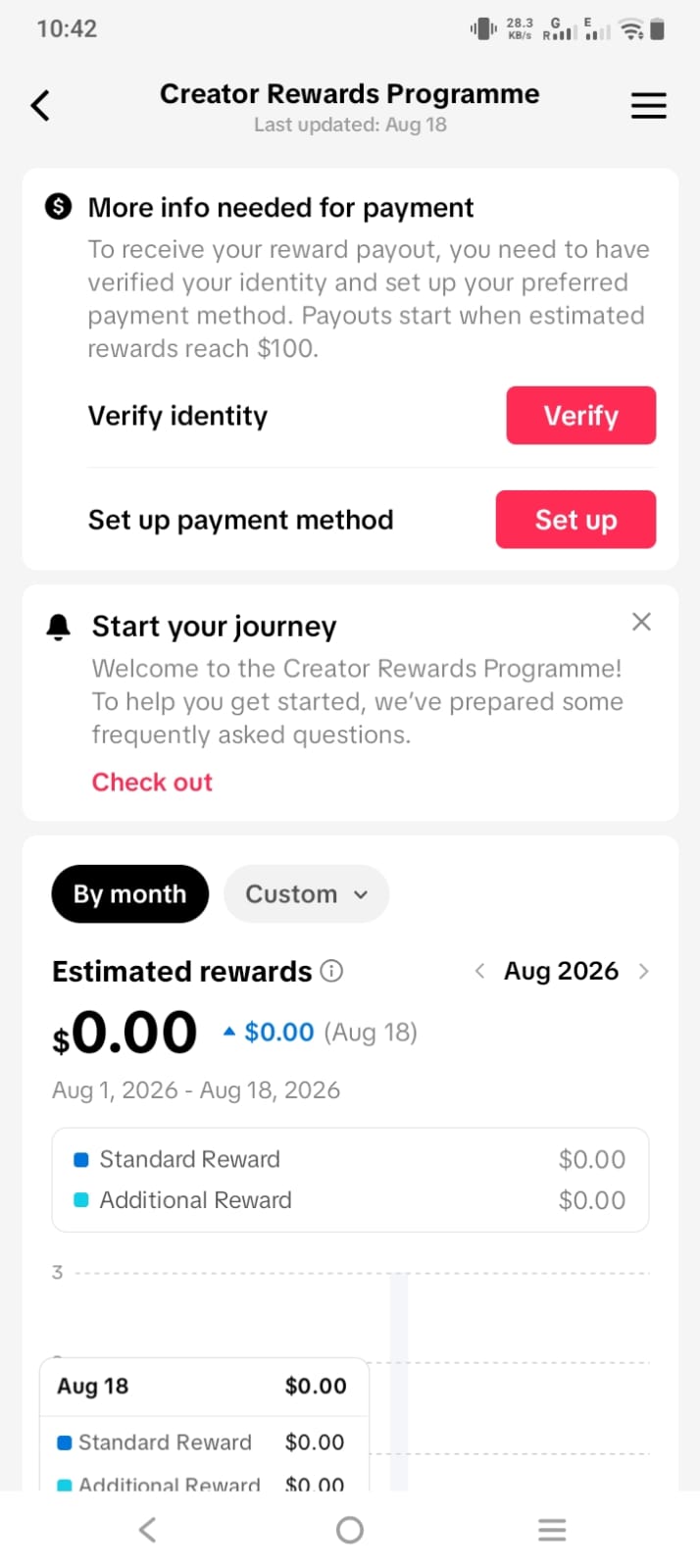Tap the Android back navigation button
Viewport: 700px width, 1568px height.
coord(147,1530)
